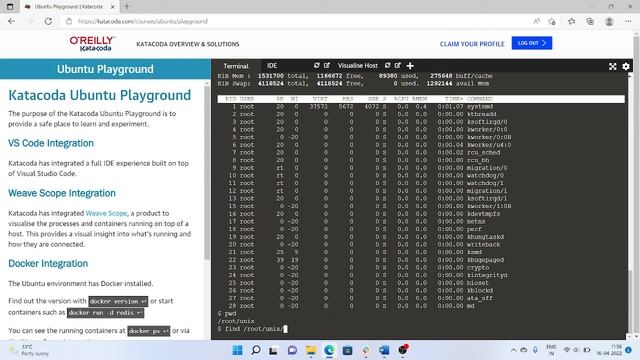Open the IDE tab
This screenshot has width=640, height=360.
[272, 66]
